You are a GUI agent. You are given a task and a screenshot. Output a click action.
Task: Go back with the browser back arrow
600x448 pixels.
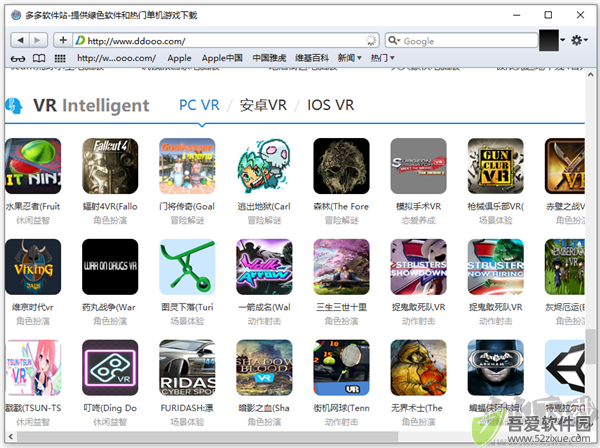(20, 40)
